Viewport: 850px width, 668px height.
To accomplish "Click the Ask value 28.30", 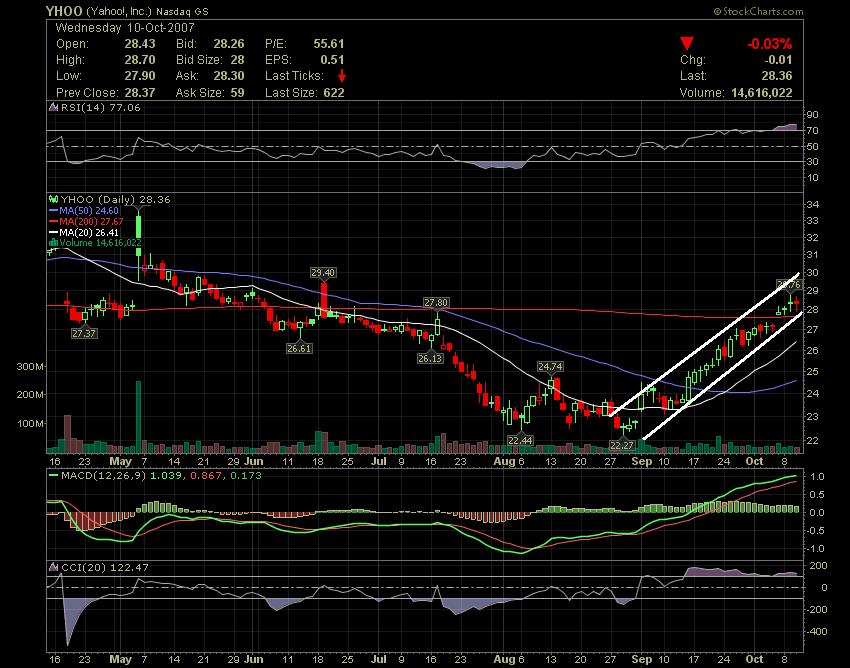I will pos(229,75).
